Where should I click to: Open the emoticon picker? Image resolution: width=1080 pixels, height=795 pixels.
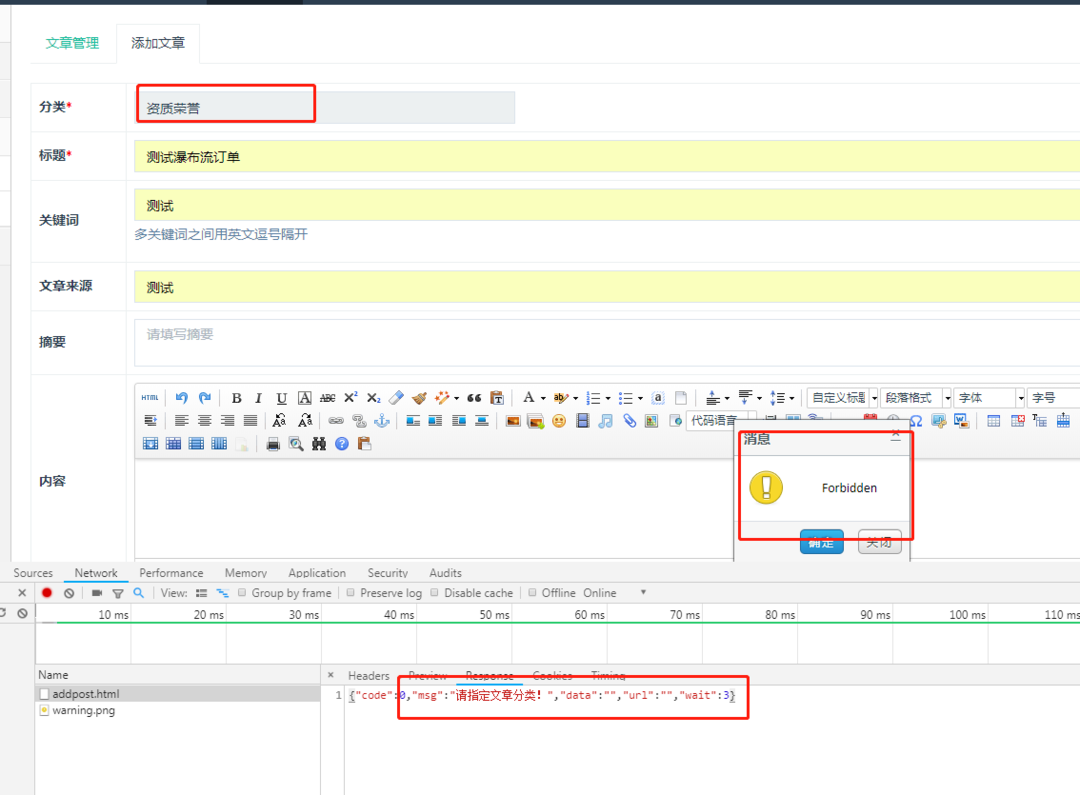559,420
